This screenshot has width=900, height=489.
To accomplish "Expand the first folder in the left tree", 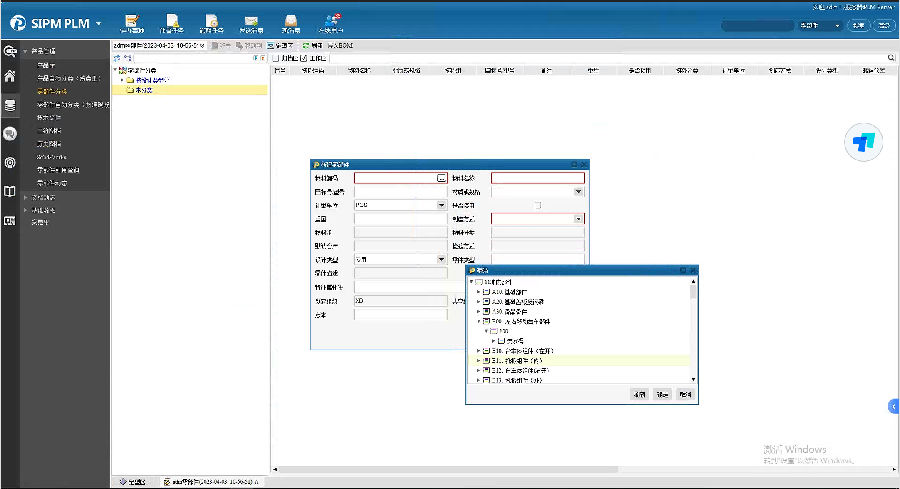I will pyautogui.click(x=122, y=80).
